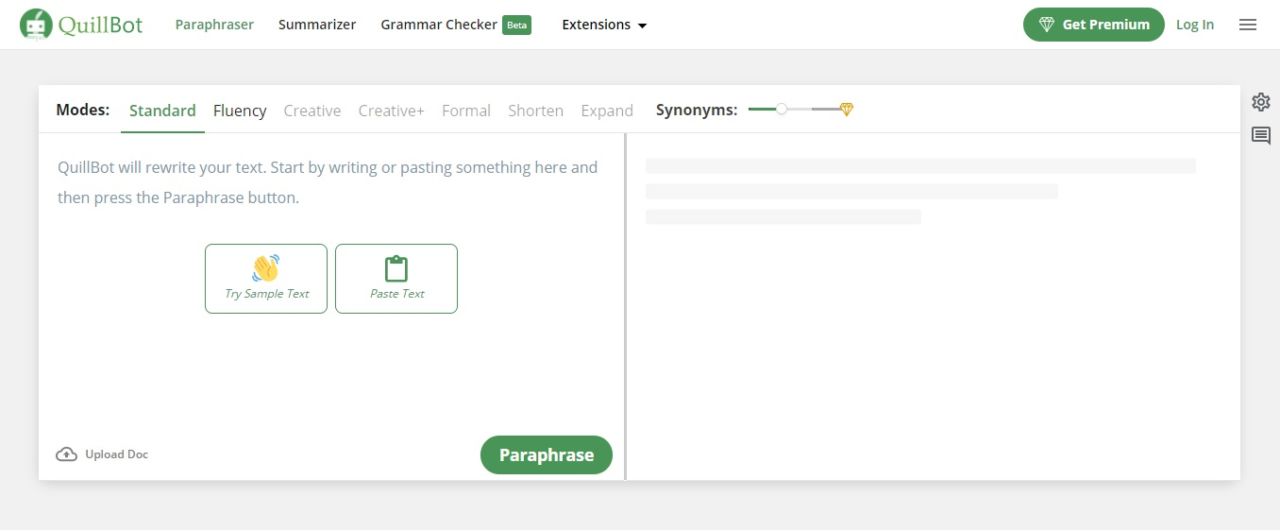Screen dimensions: 1280x531
Task: Click the Get Premium button
Action: click(1094, 25)
